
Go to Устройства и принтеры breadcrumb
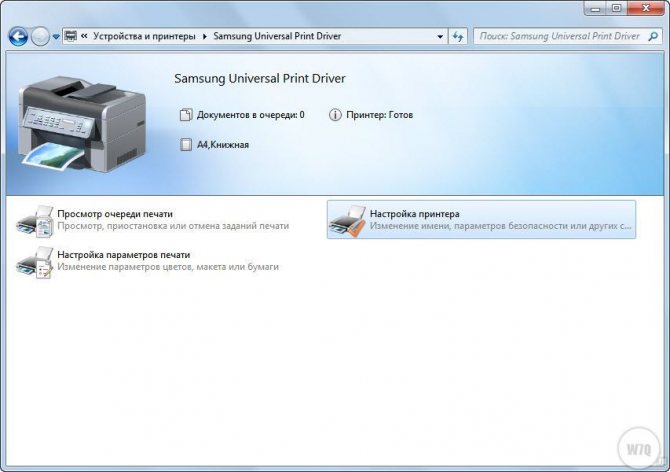coord(144,36)
